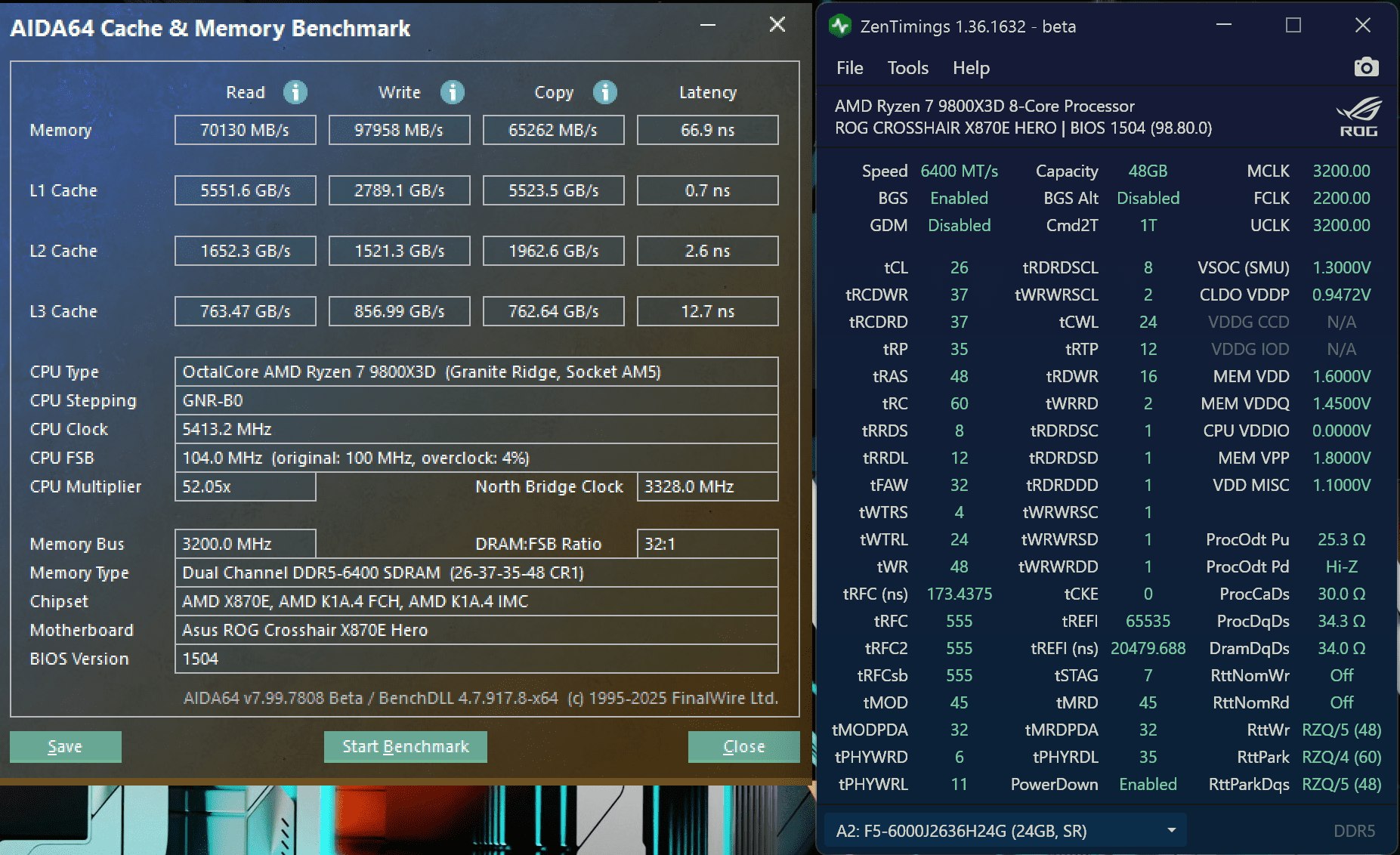
Task: Click the Close button in AIDA64
Action: [744, 746]
